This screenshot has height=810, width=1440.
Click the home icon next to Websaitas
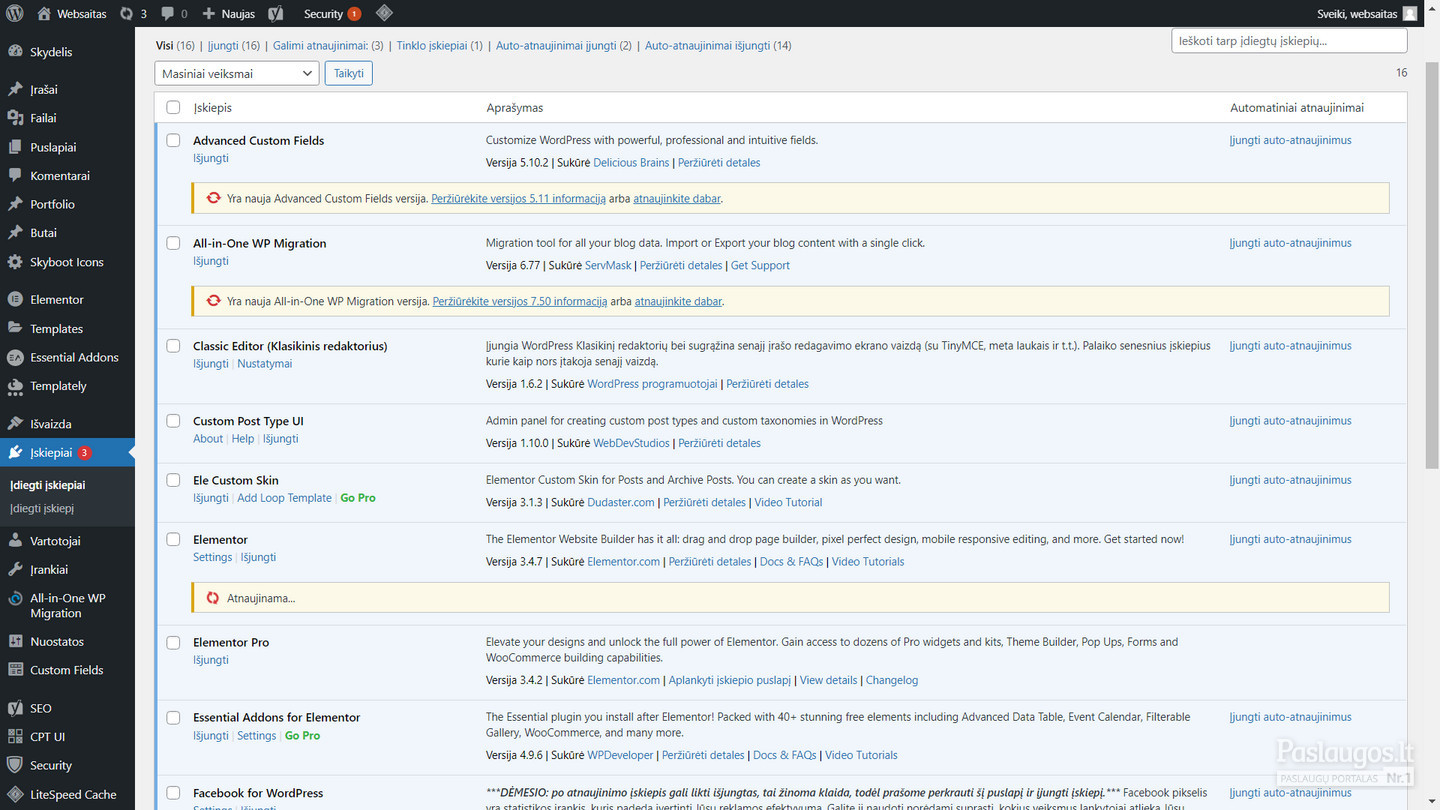tap(44, 13)
